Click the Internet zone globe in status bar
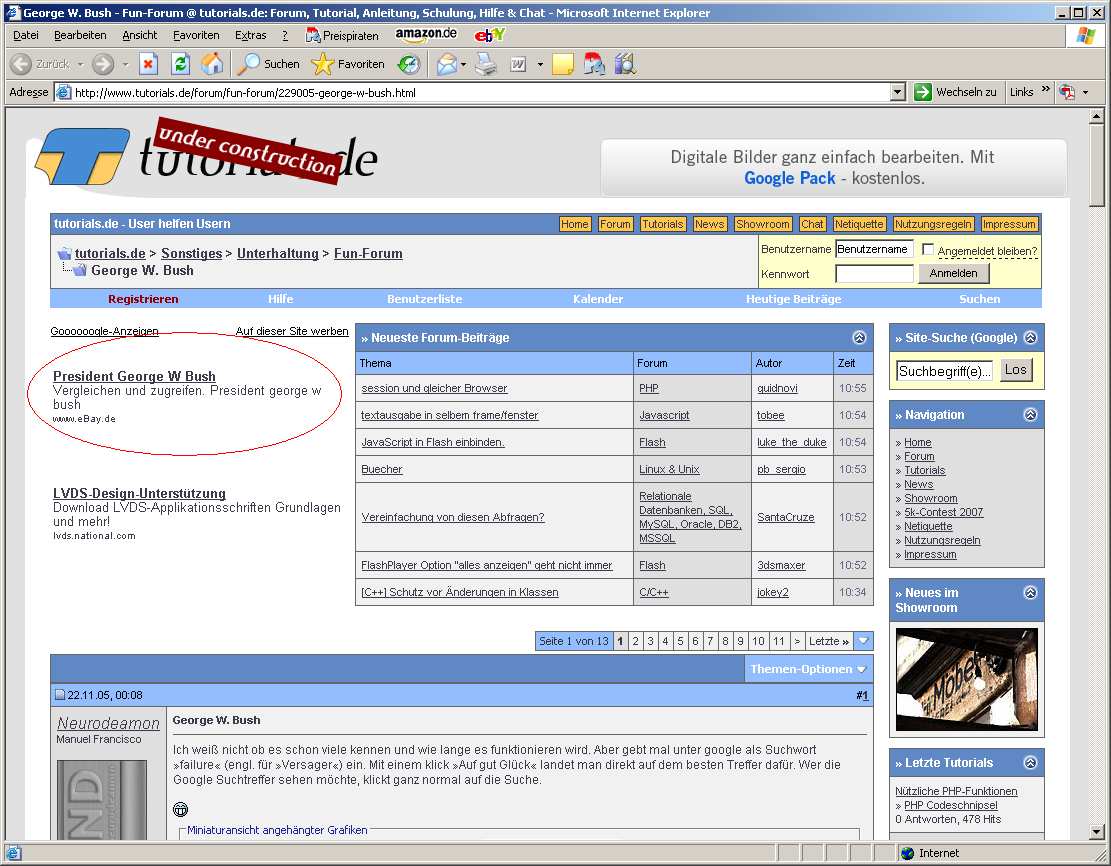 tap(908, 853)
